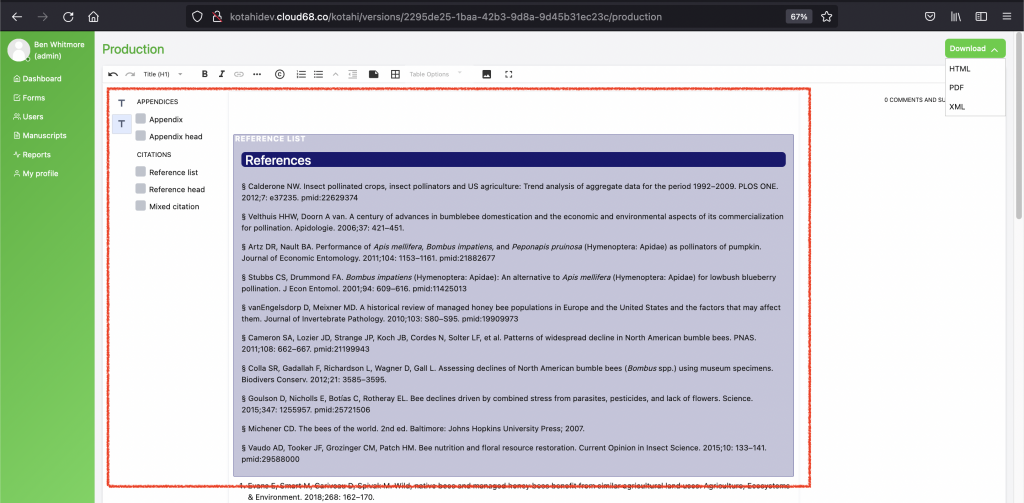Open the browser library icon
The image size is (1024, 503).
pyautogui.click(x=955, y=16)
